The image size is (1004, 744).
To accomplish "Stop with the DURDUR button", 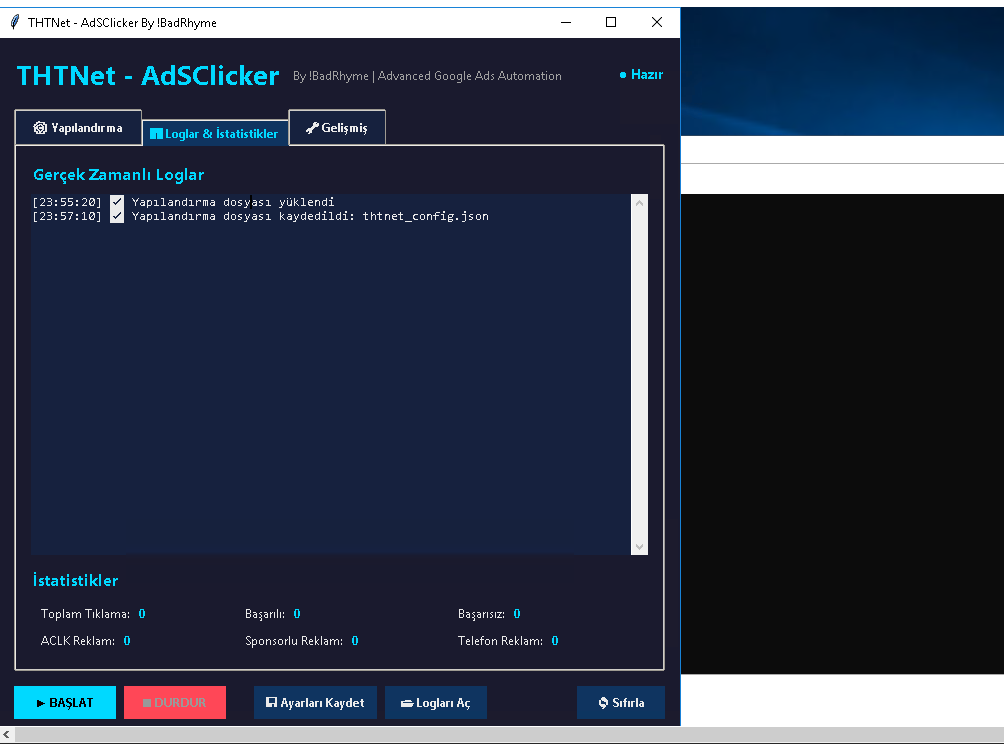I will [175, 702].
